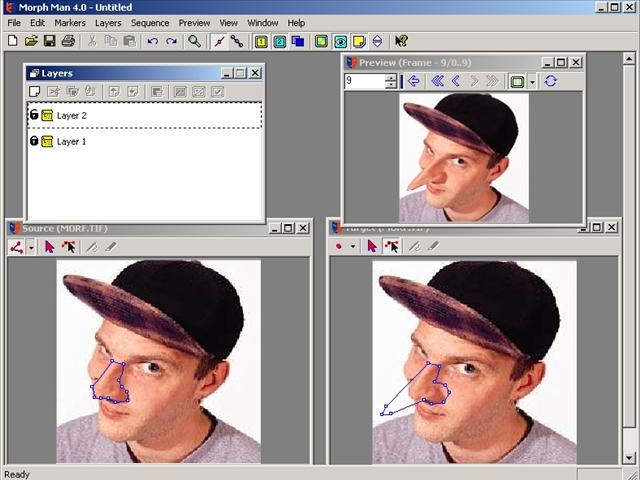The height and width of the screenshot is (480, 640).
Task: Click the yellow layer icon of Layer 1
Action: tap(47, 142)
